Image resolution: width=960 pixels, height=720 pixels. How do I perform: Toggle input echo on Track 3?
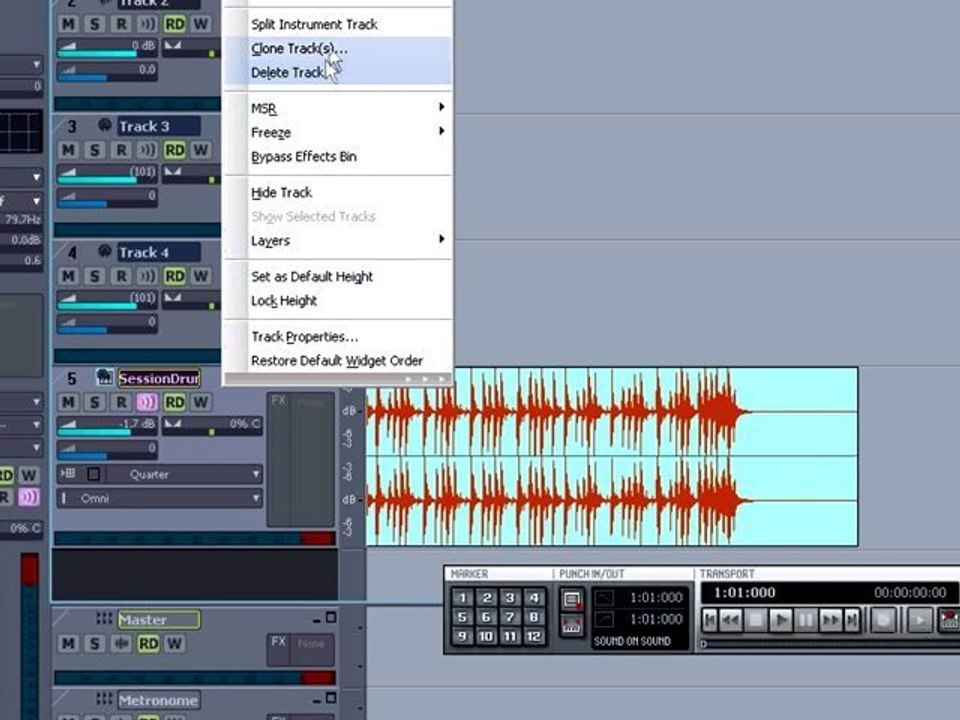(x=147, y=150)
